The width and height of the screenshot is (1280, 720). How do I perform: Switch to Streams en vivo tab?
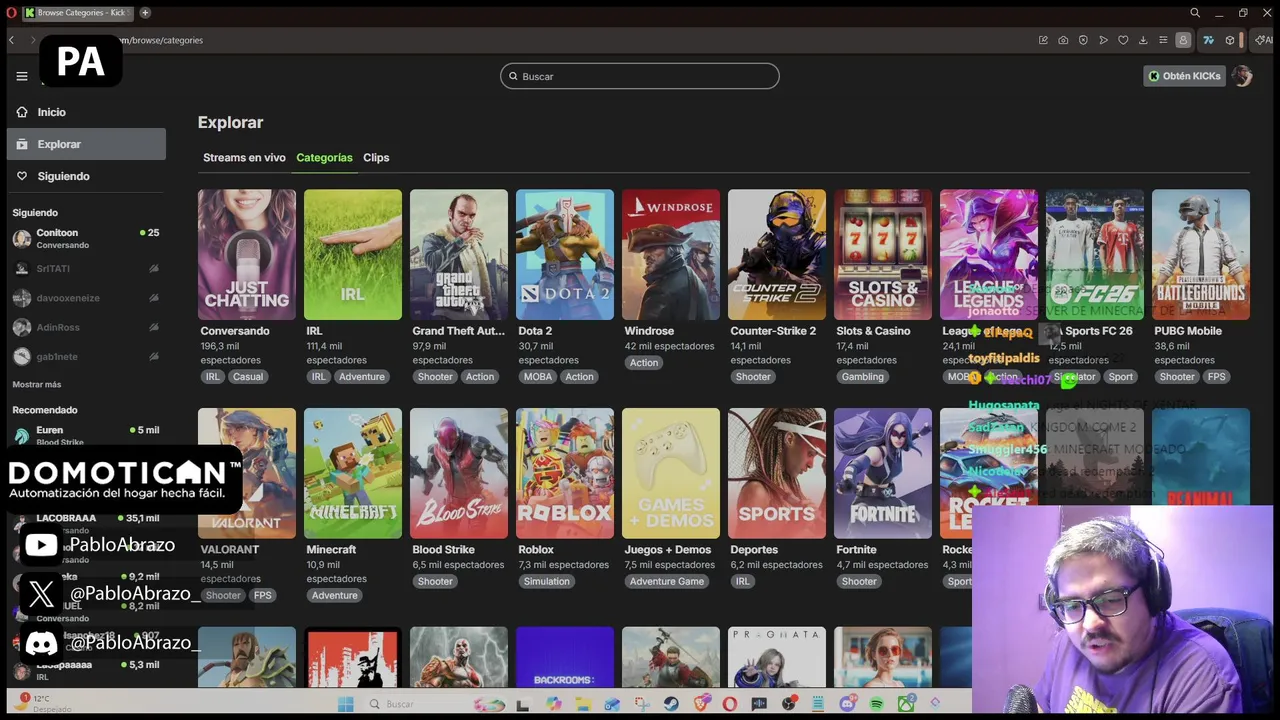tap(244, 157)
